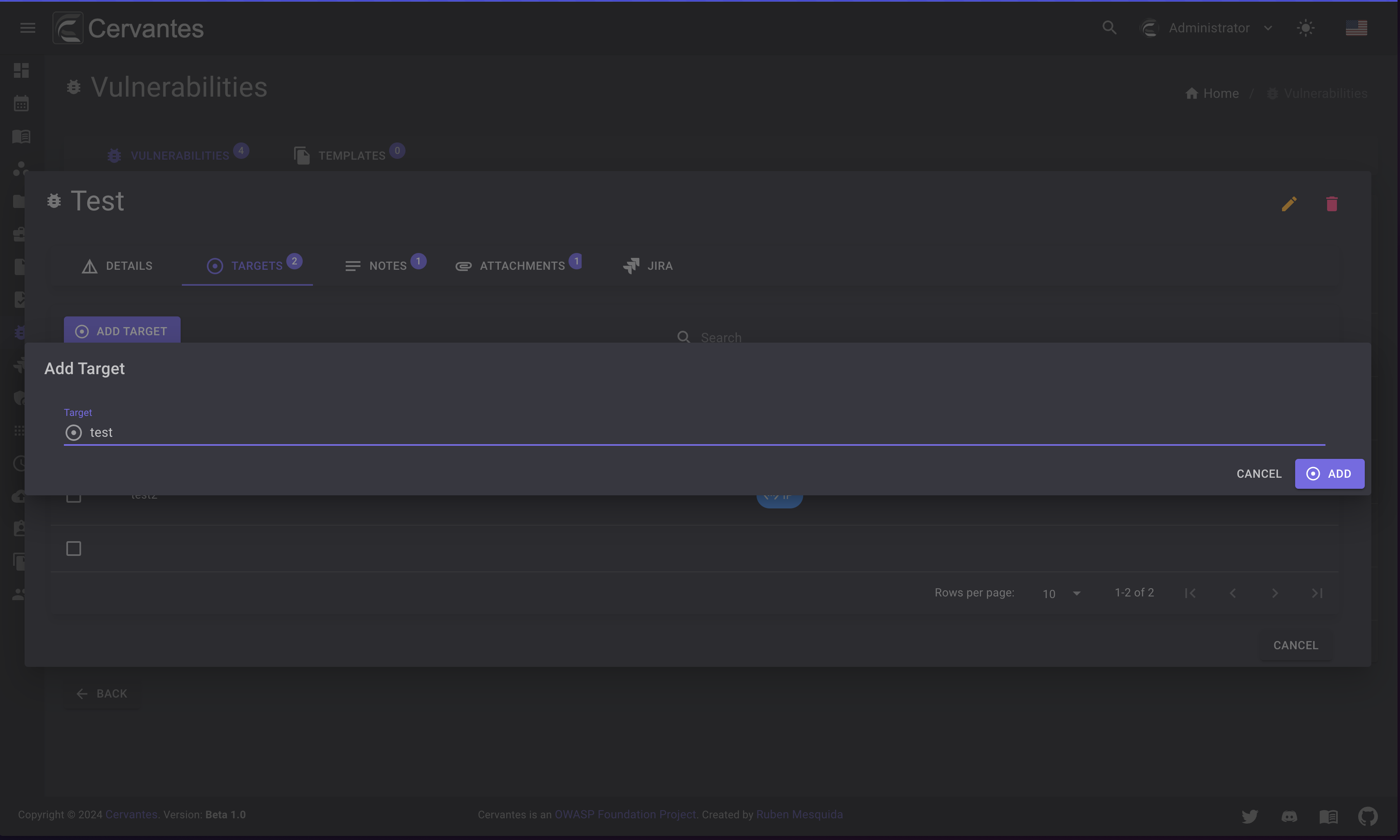Toggle light mode sun icon
1400x840 pixels.
[x=1305, y=28]
